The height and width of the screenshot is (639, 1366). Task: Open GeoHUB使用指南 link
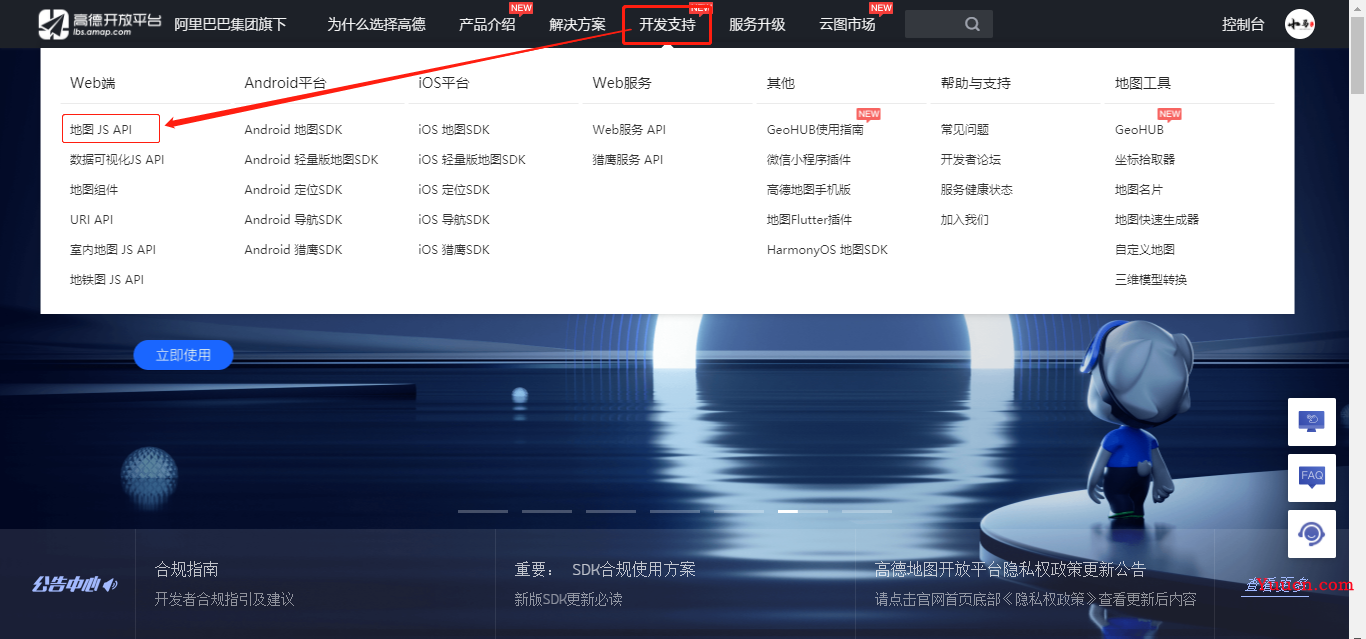(x=815, y=130)
